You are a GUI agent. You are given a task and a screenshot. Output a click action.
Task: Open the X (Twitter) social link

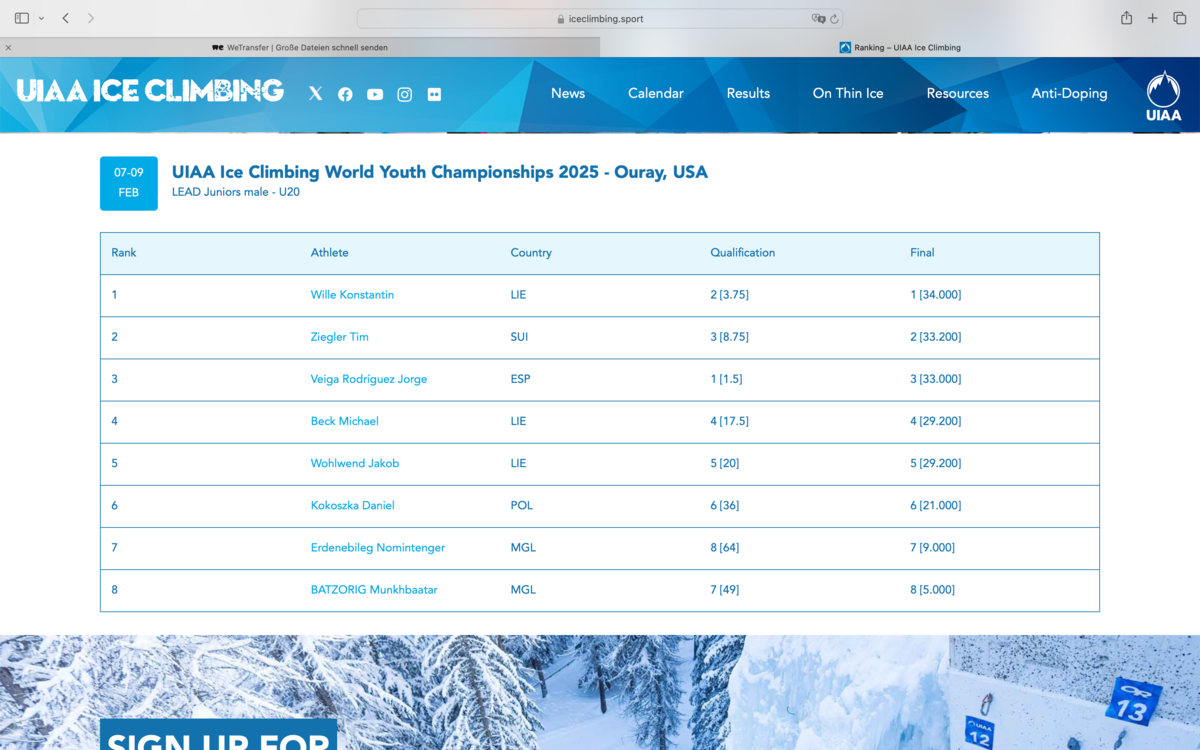click(316, 94)
